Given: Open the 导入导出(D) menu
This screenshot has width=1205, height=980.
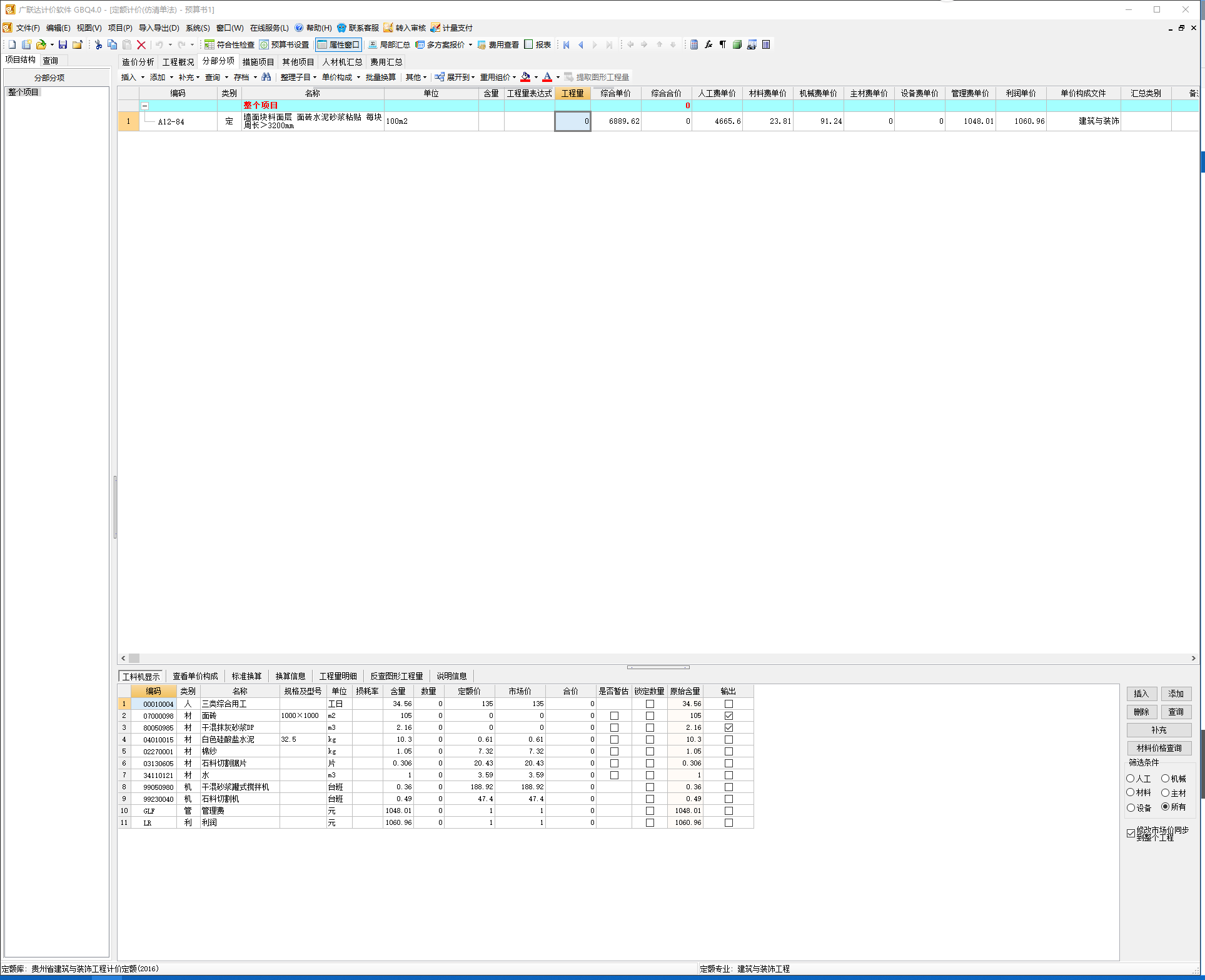Looking at the screenshot, I should point(159,28).
